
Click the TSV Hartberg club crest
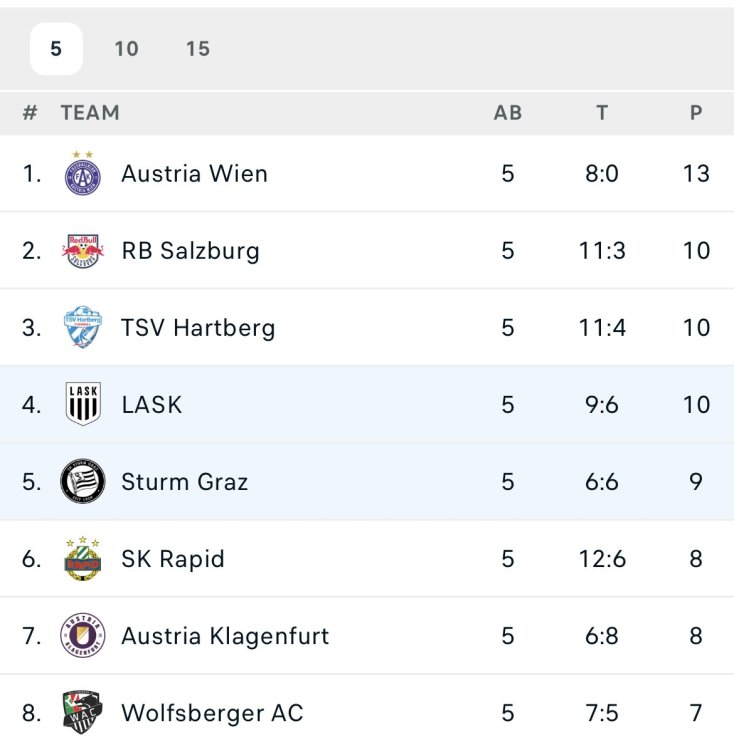point(83,328)
